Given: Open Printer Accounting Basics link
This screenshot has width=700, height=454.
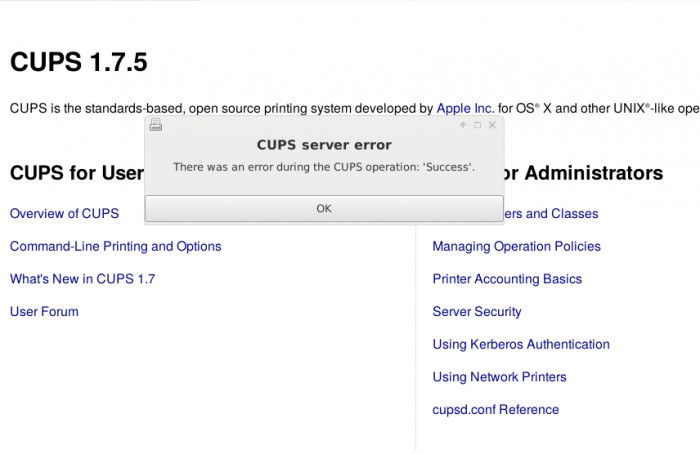Looking at the screenshot, I should click(507, 279).
